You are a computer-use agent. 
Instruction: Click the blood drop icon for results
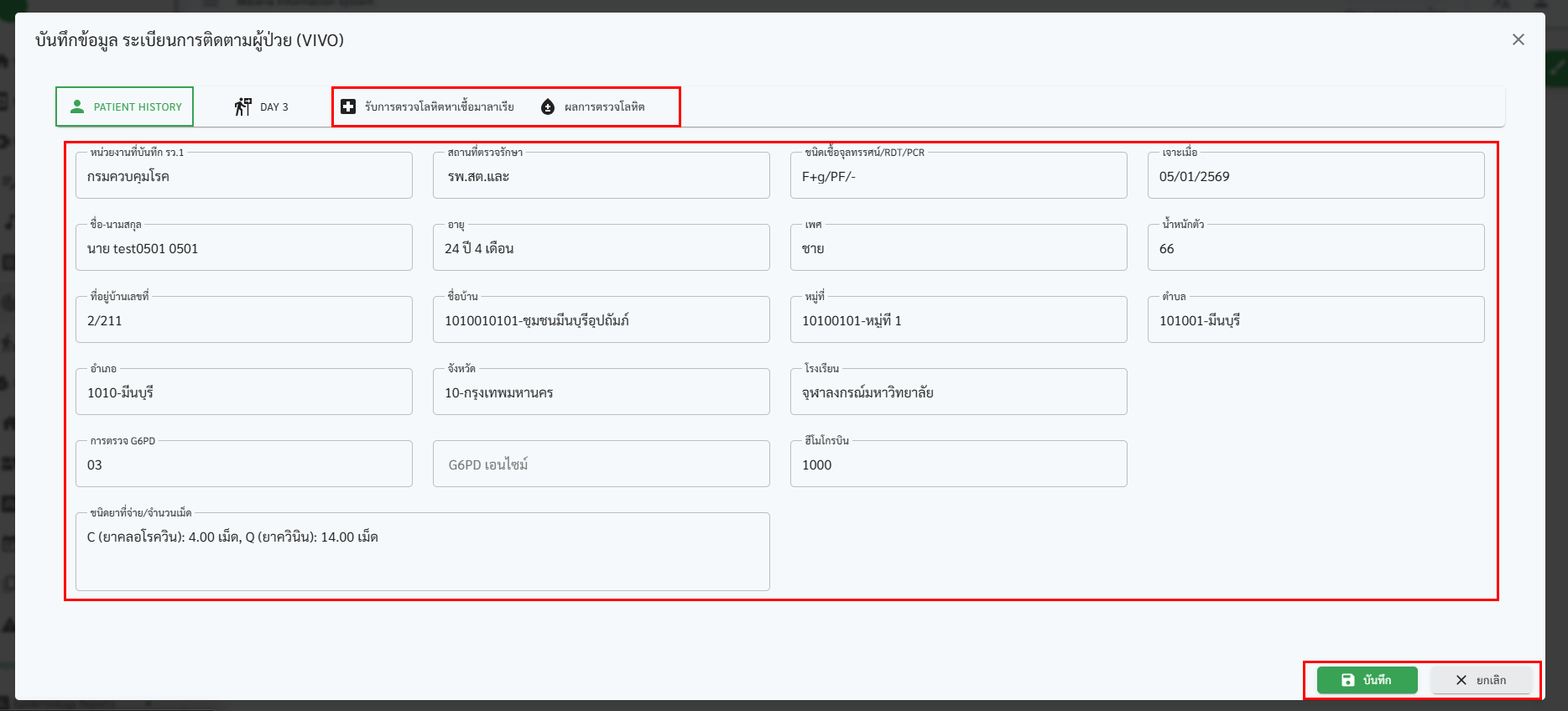(548, 106)
